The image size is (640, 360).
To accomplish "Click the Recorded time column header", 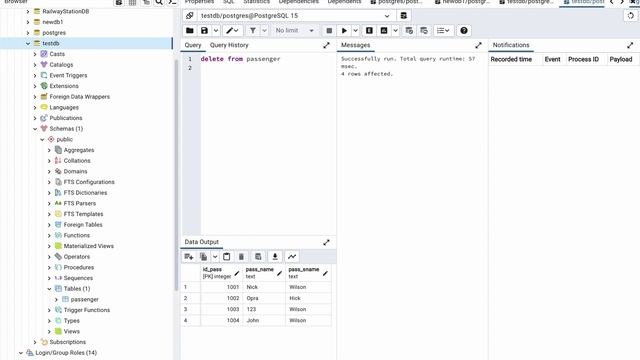I will tap(511, 60).
